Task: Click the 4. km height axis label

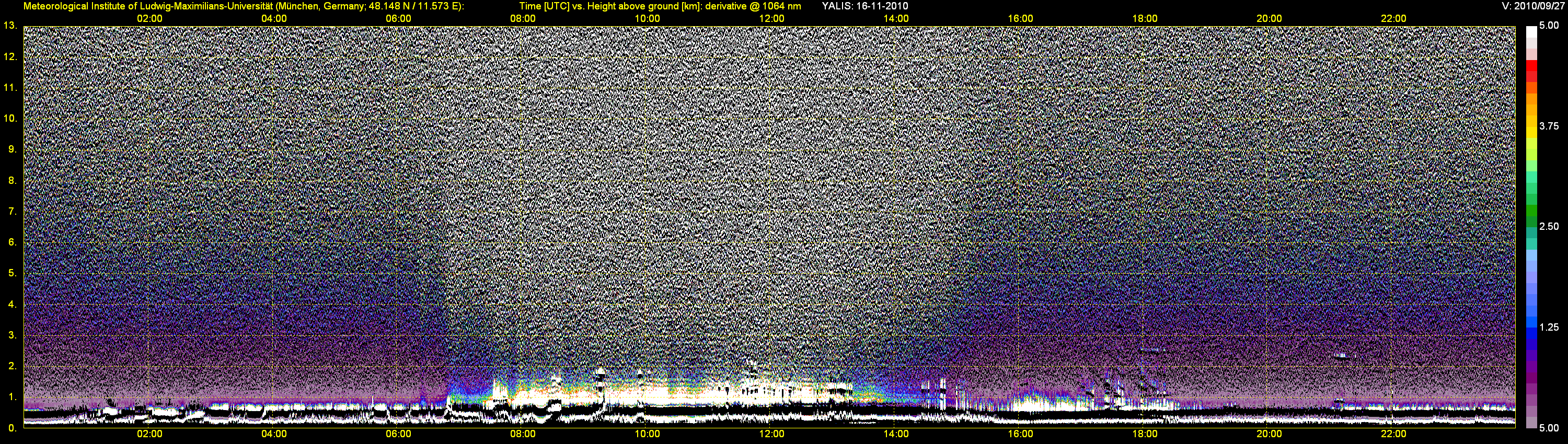Action: 13,304
